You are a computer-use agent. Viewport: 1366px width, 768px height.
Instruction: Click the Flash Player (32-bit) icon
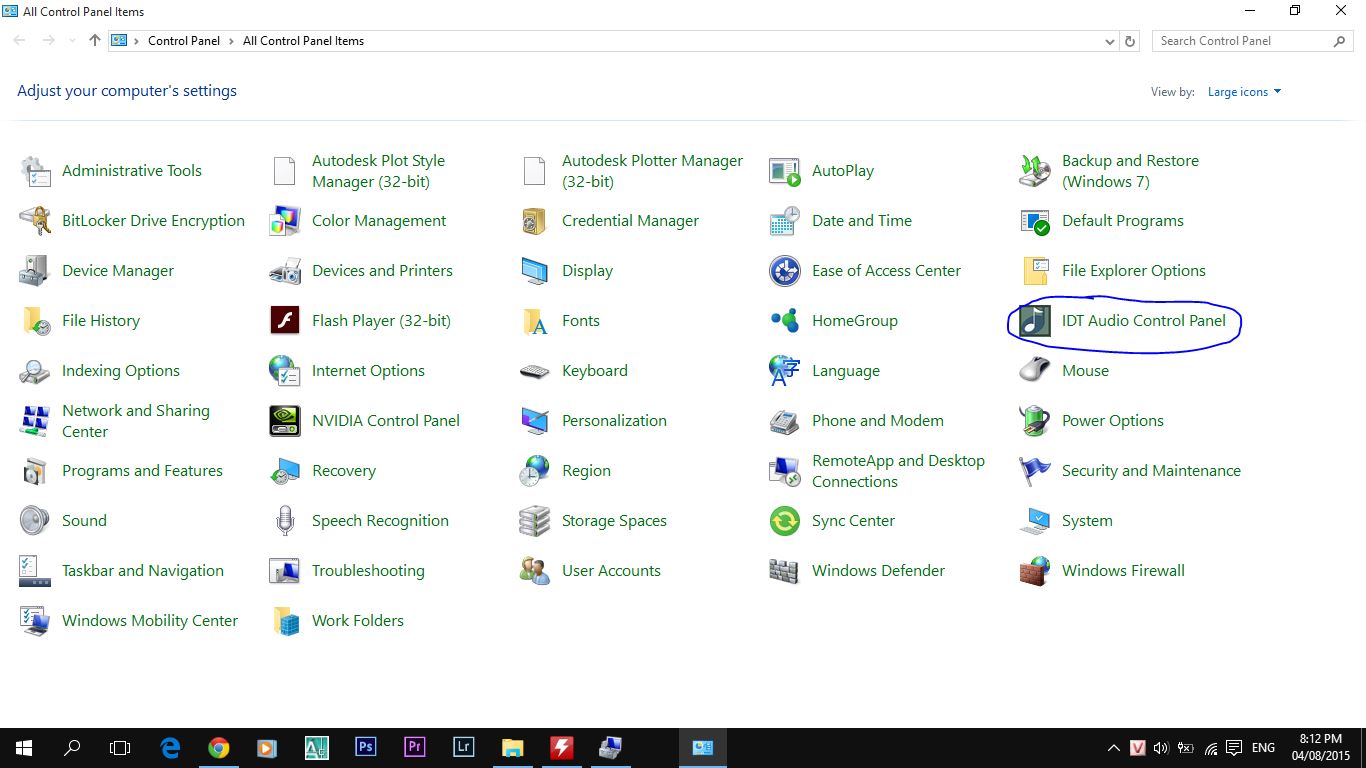click(285, 321)
